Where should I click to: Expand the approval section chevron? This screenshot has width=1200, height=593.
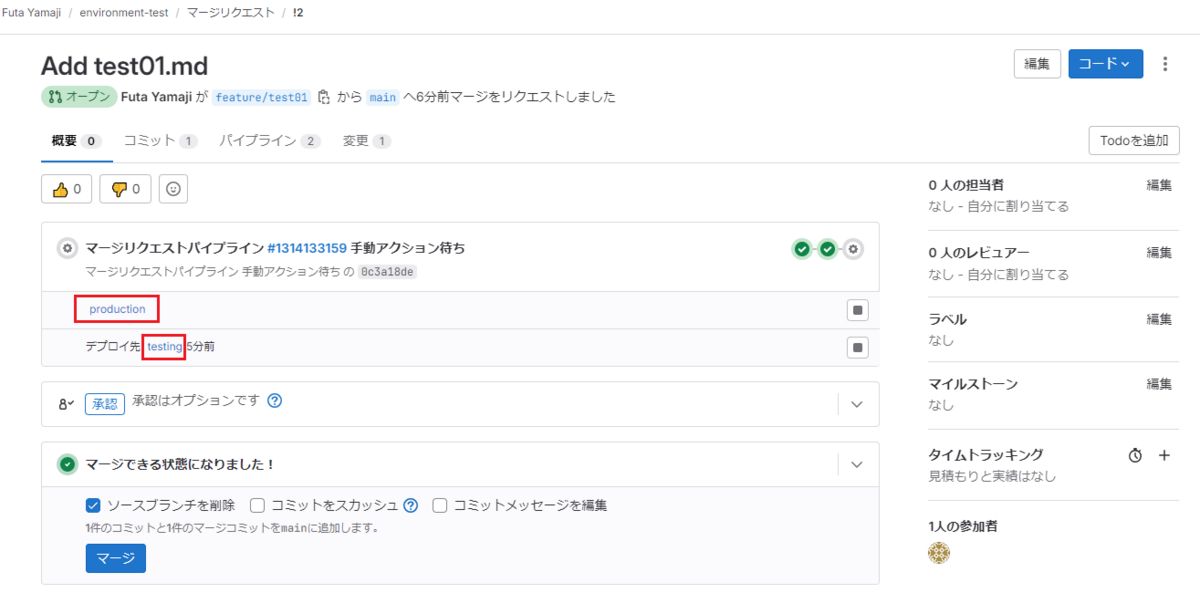click(856, 404)
